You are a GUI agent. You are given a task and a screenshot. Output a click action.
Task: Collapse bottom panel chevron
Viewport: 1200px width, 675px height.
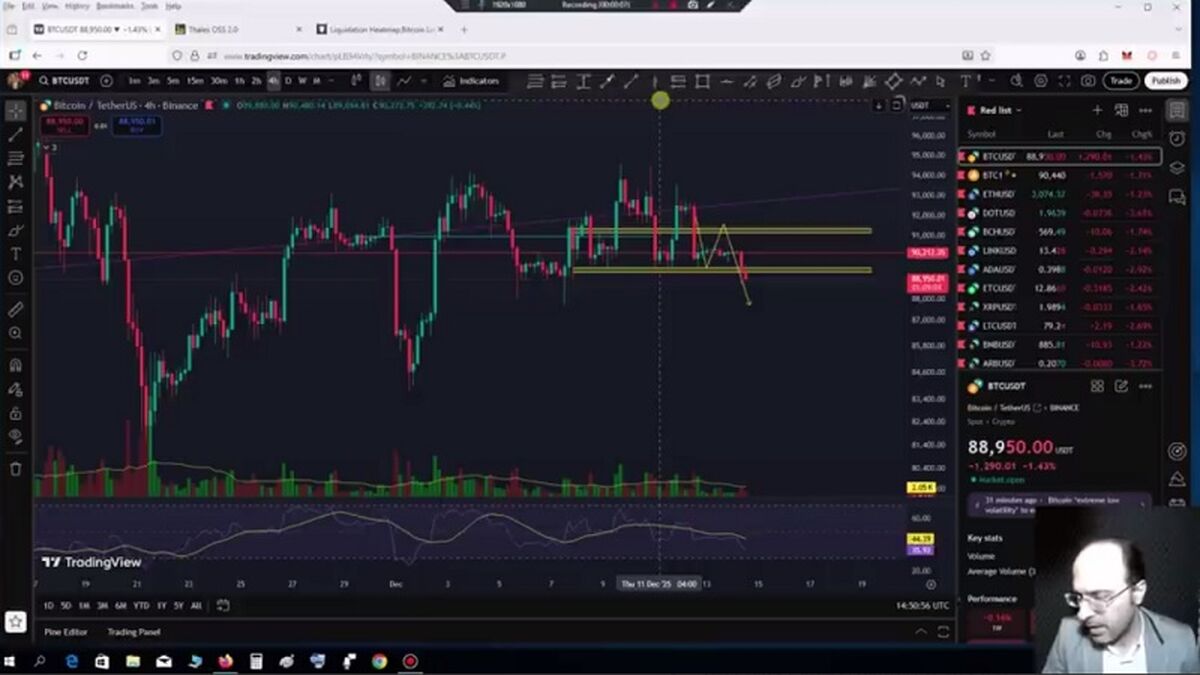tap(921, 632)
